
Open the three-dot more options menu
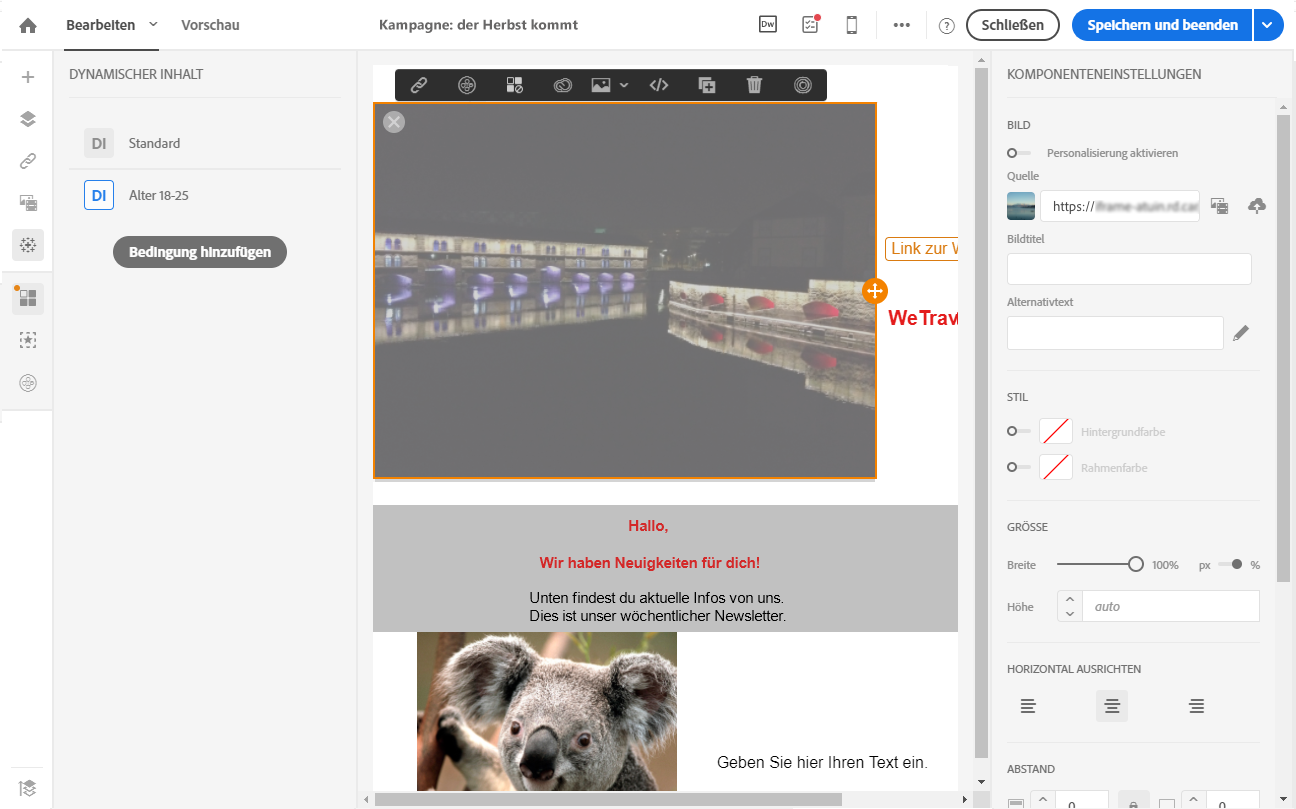point(902,25)
